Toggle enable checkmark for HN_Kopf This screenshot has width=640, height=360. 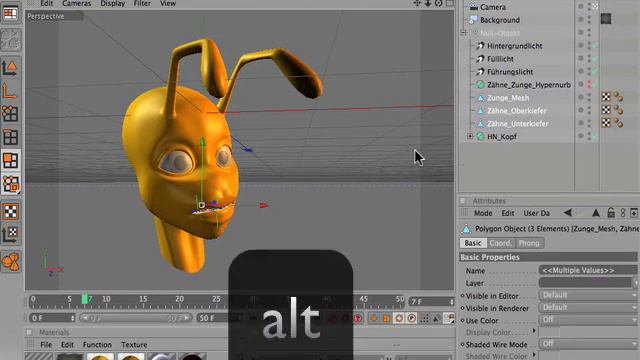[595, 137]
